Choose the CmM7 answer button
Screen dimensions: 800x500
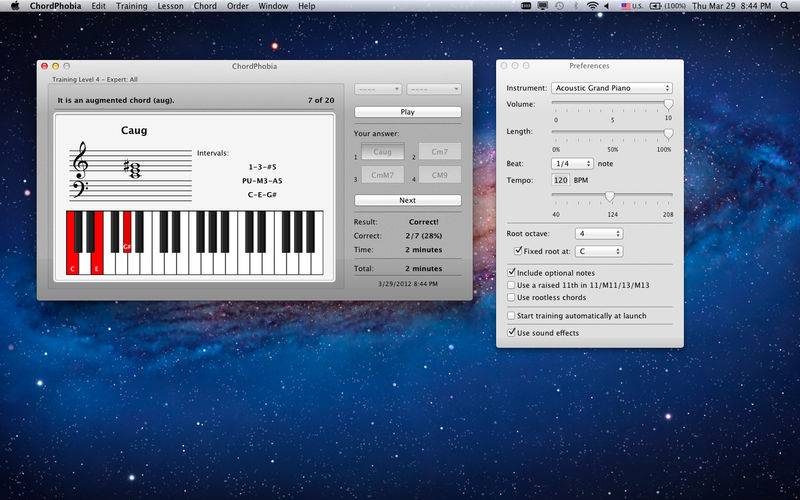(383, 175)
